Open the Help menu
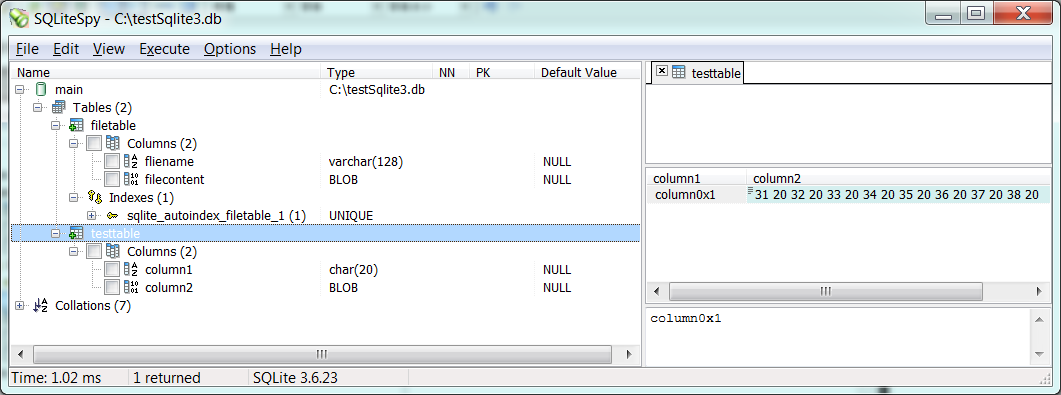This screenshot has width=1061, height=395. [286, 49]
